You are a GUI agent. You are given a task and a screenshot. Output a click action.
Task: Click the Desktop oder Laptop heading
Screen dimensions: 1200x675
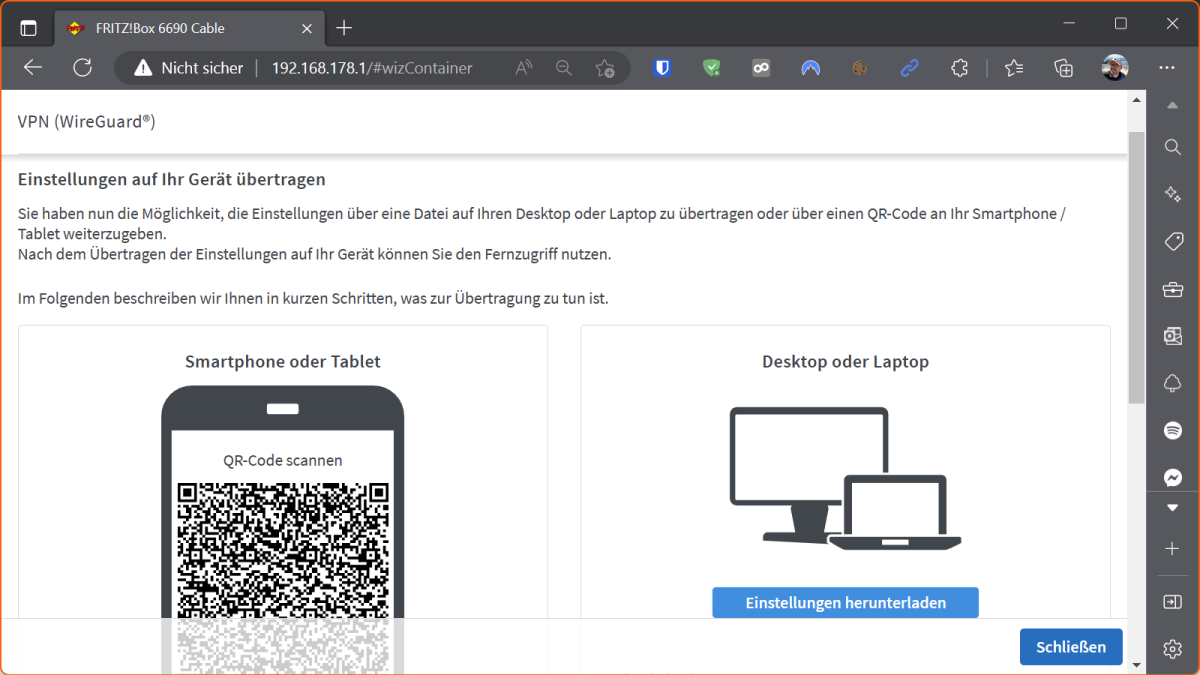(x=845, y=361)
